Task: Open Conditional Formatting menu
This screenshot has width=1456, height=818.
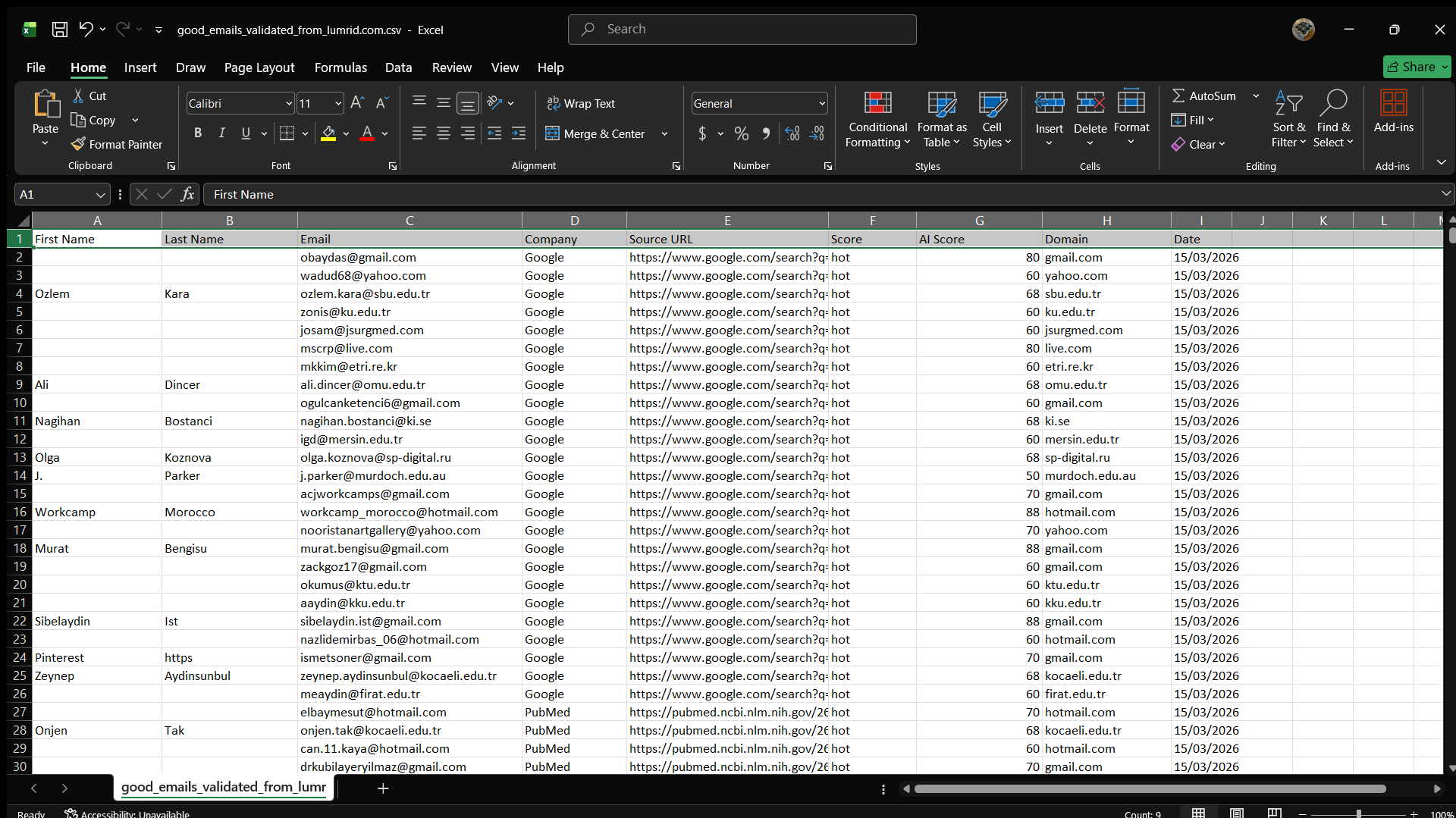Action: click(878, 120)
